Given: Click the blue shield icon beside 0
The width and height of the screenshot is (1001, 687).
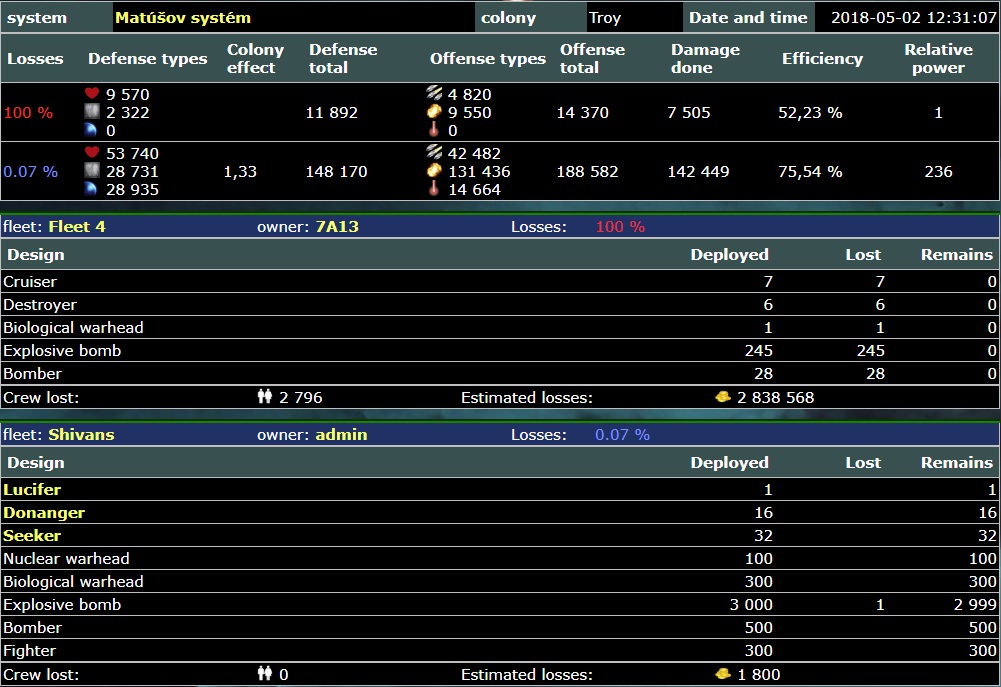Looking at the screenshot, I should [x=92, y=130].
